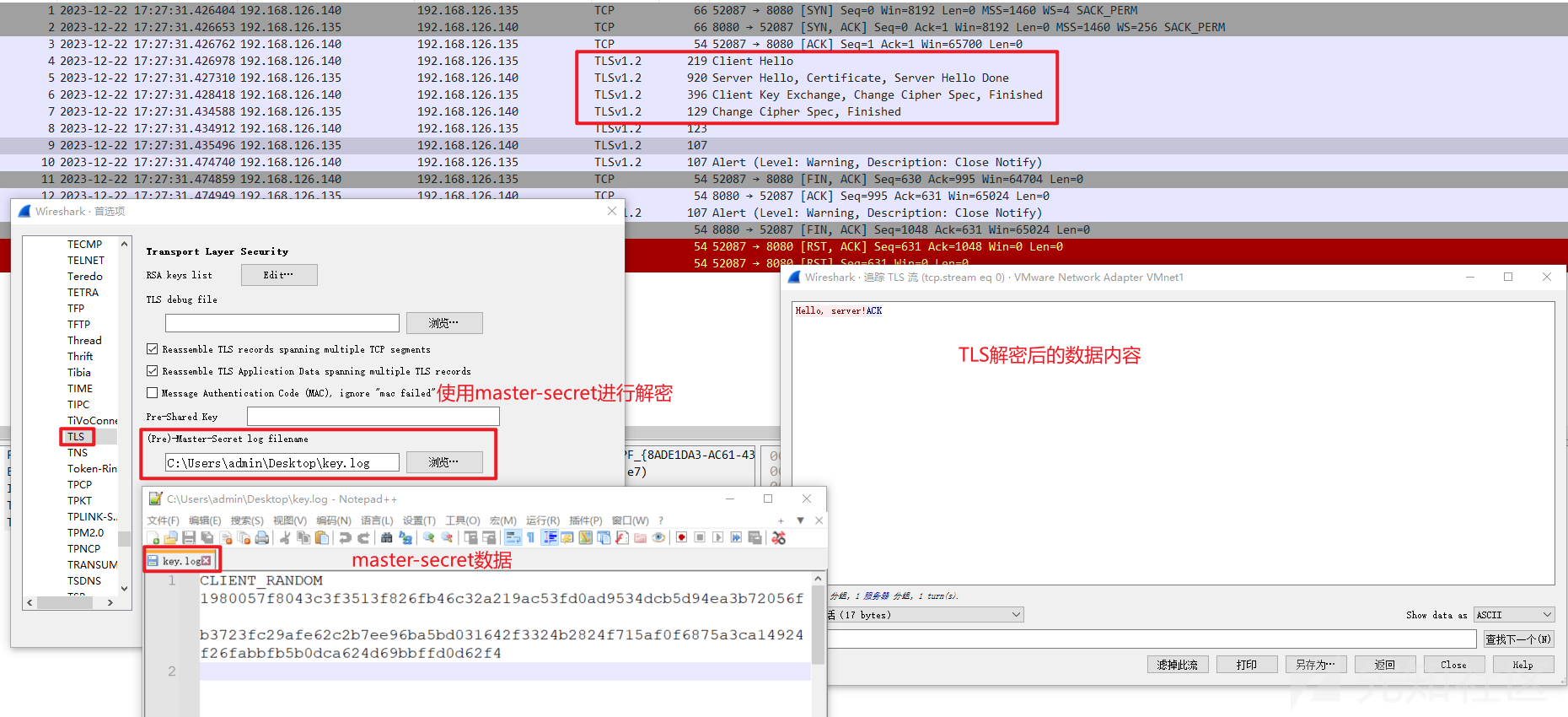Viewport: 1568px width, 717px height.
Task: Open the Notepad++ menu bar down-arrow dropdown
Action: click(x=801, y=520)
